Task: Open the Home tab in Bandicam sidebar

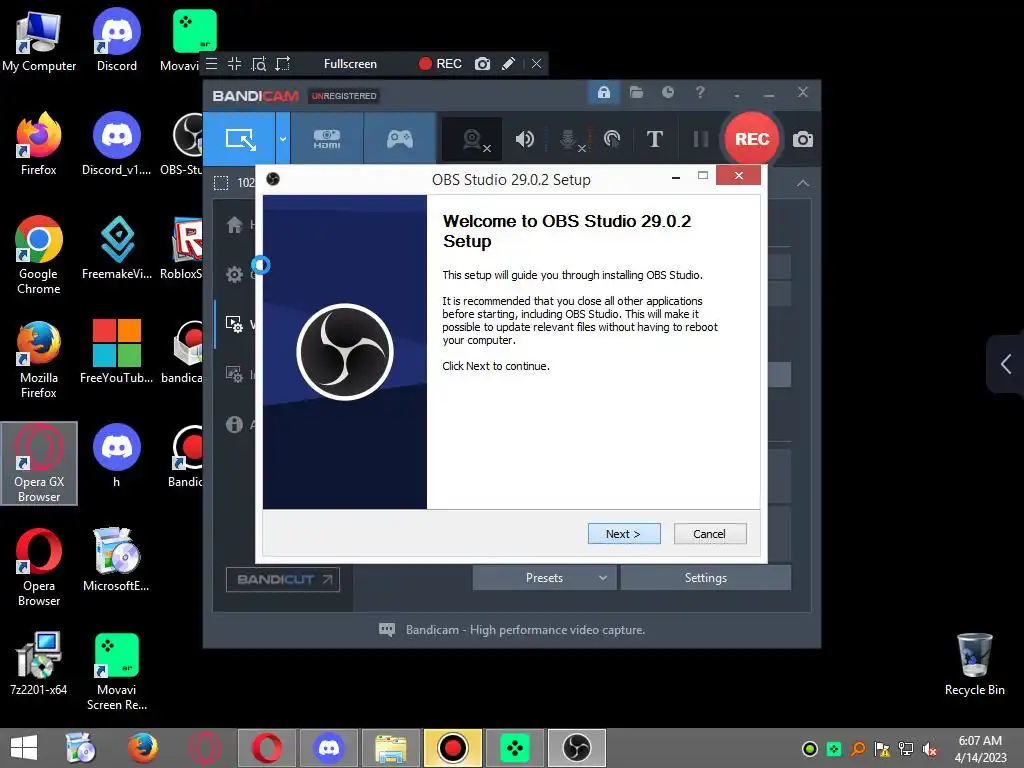Action: click(x=234, y=225)
